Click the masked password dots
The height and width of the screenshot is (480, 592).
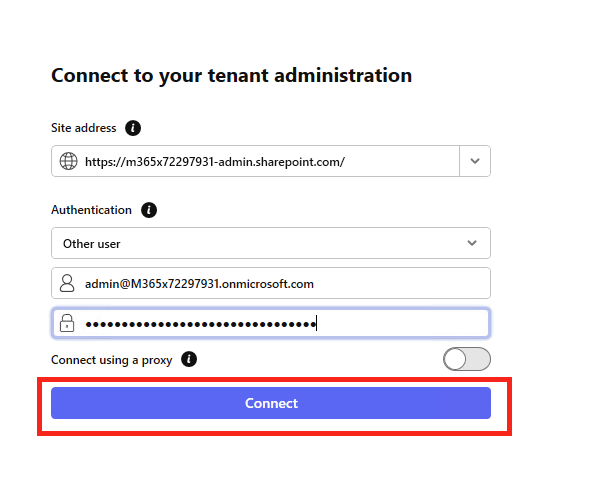pos(200,324)
